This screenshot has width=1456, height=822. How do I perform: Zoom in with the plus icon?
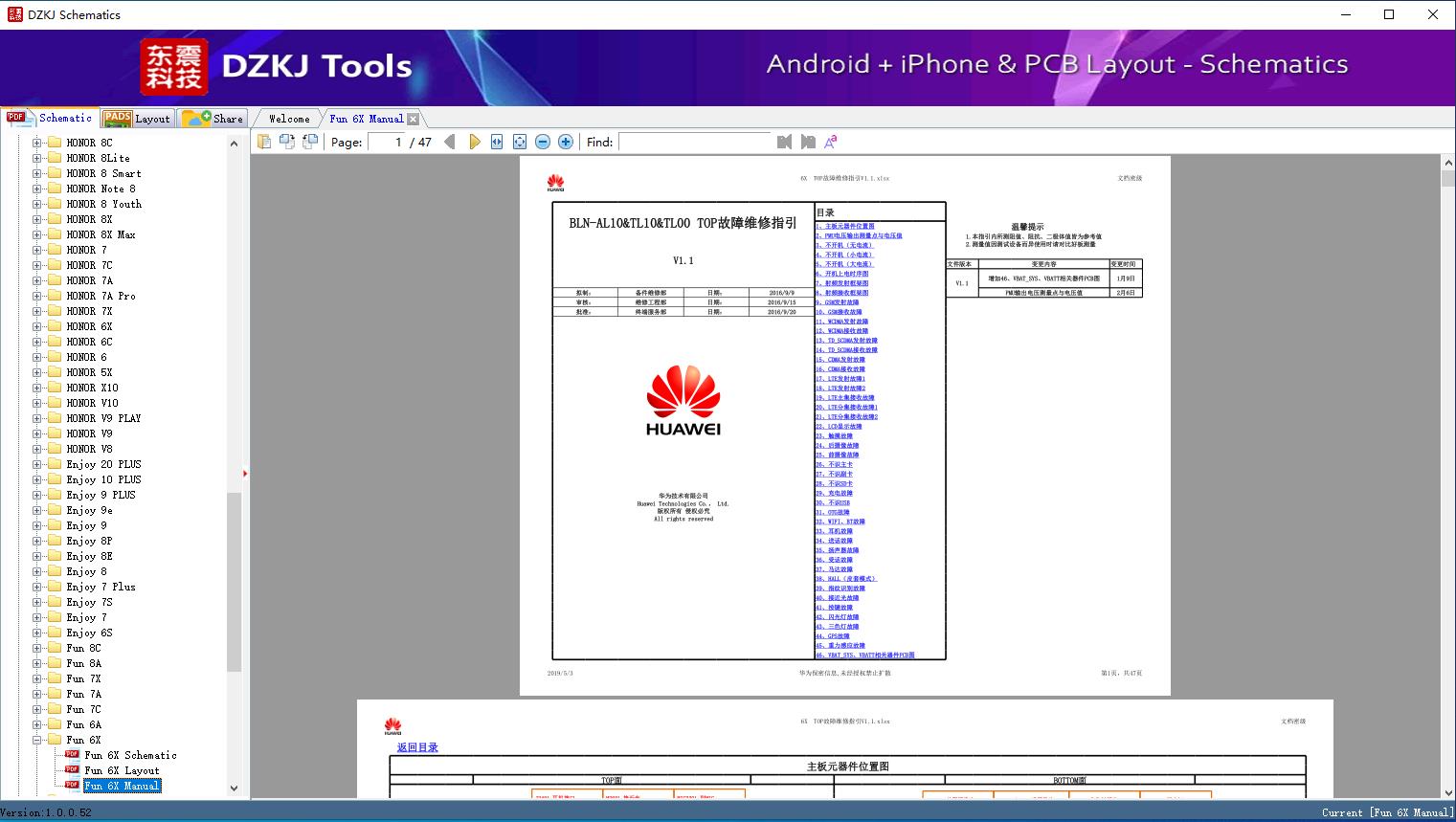click(566, 142)
